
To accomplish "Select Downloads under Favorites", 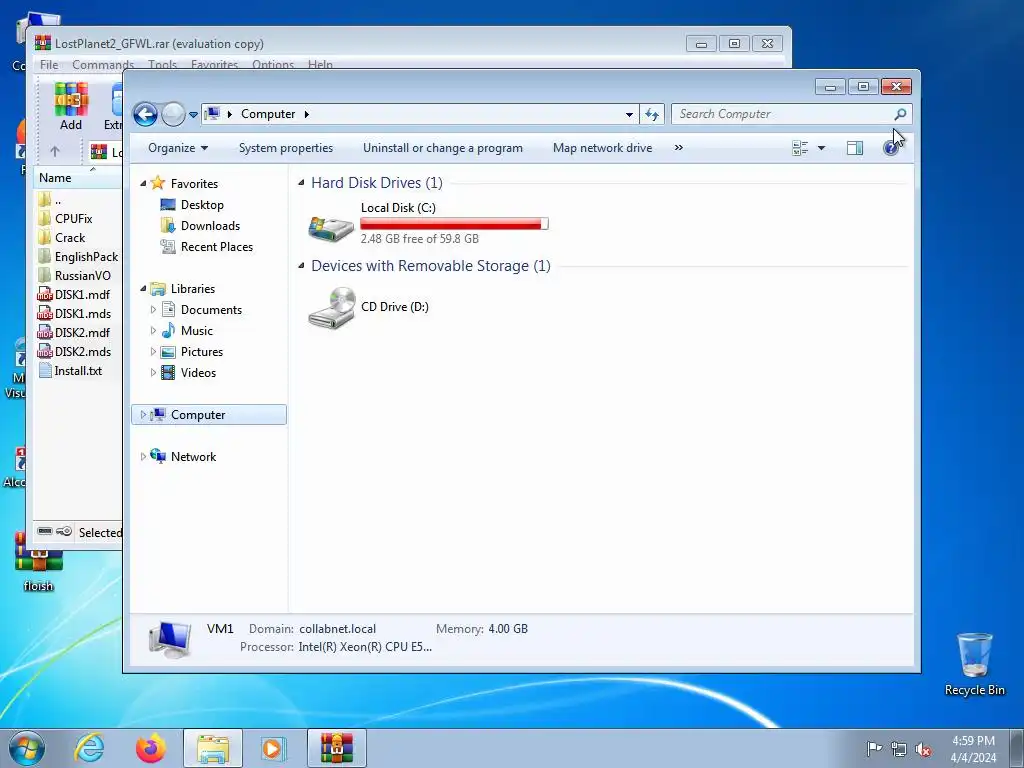I will tap(210, 226).
